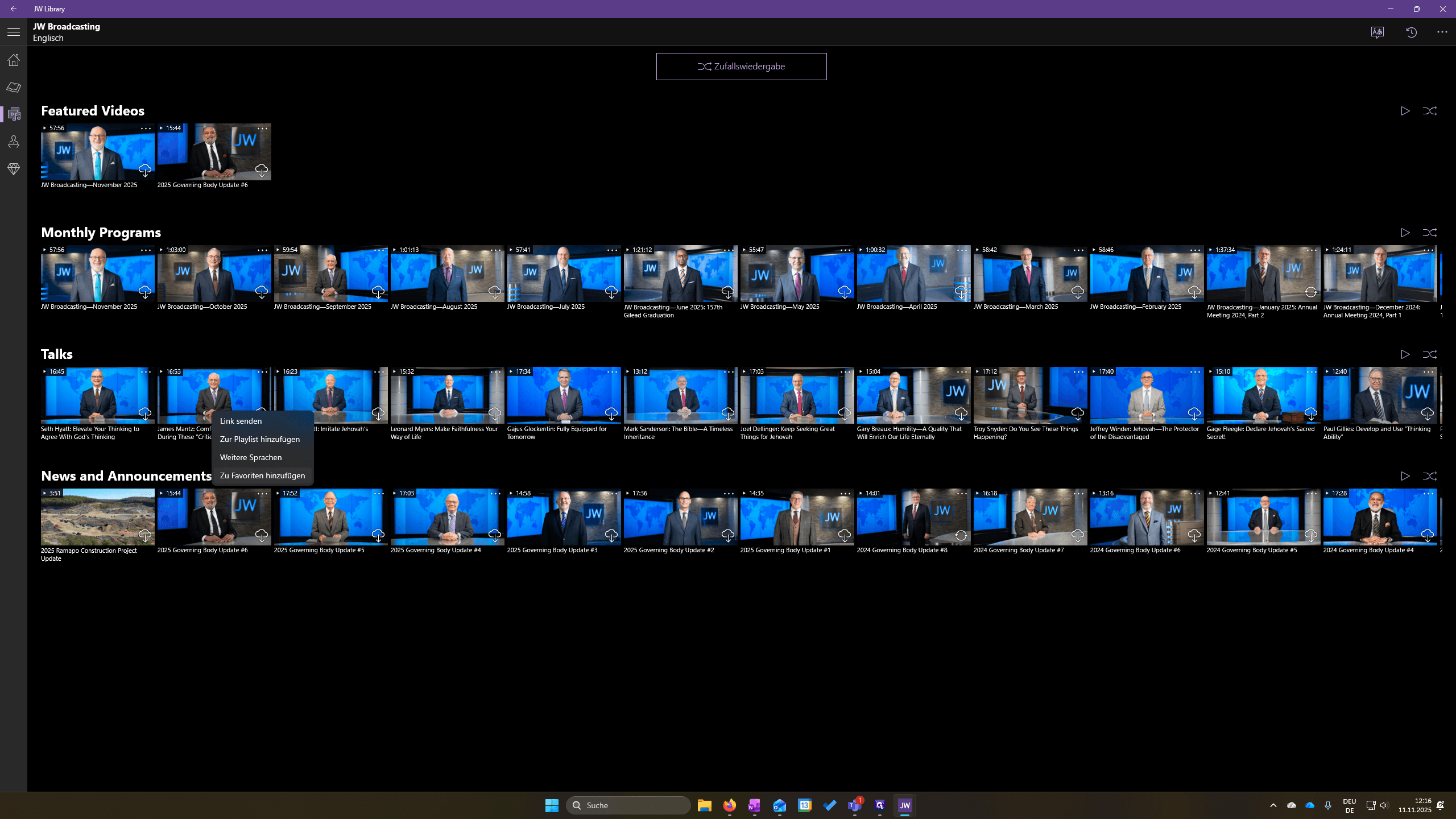Viewport: 1456px width, 819px height.
Task: Open more options for featured JW Broadcasting—November 2025
Action: click(146, 129)
